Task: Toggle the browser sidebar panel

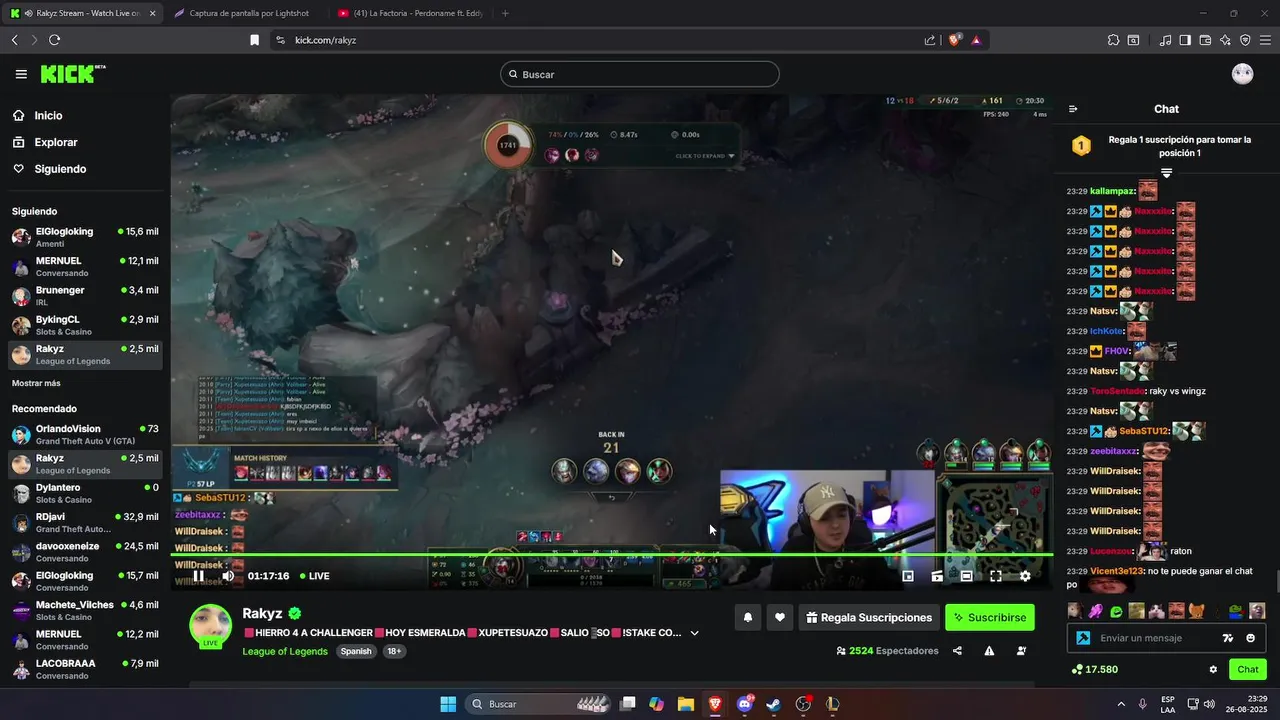Action: tap(1185, 40)
